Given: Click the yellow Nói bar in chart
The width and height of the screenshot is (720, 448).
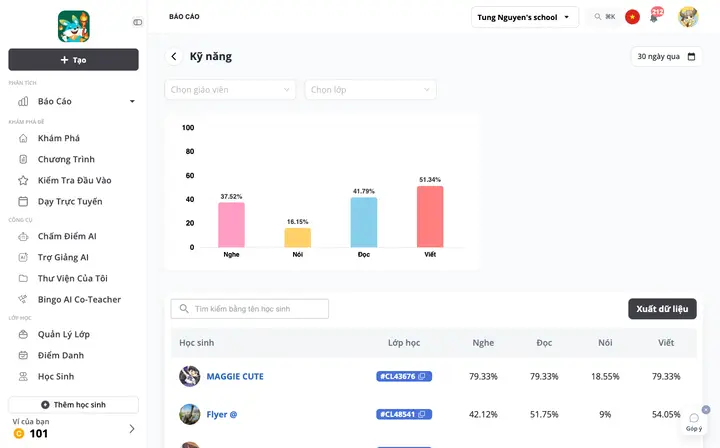Looking at the screenshot, I should 298,238.
